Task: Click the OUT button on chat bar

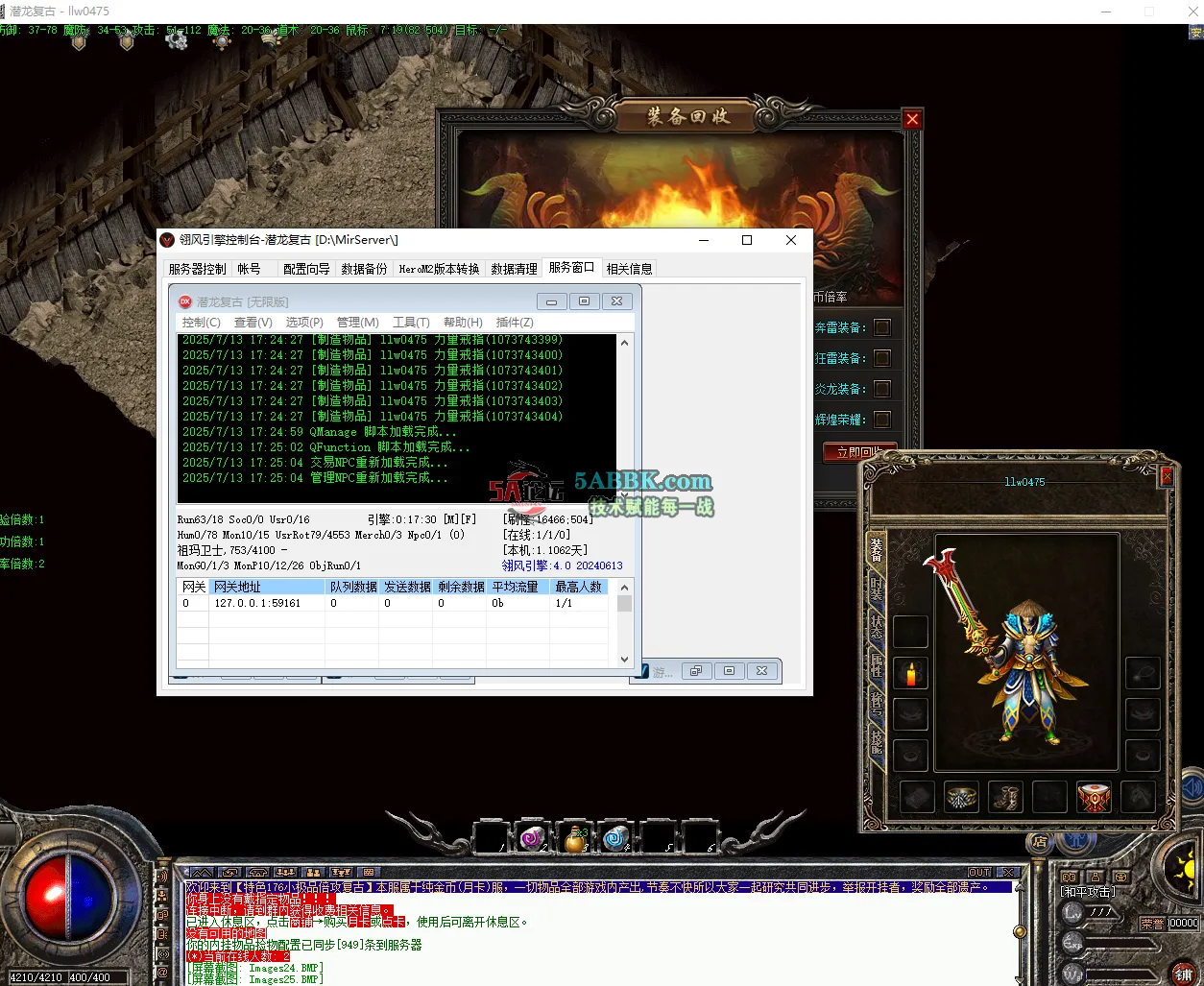Action: 979,873
